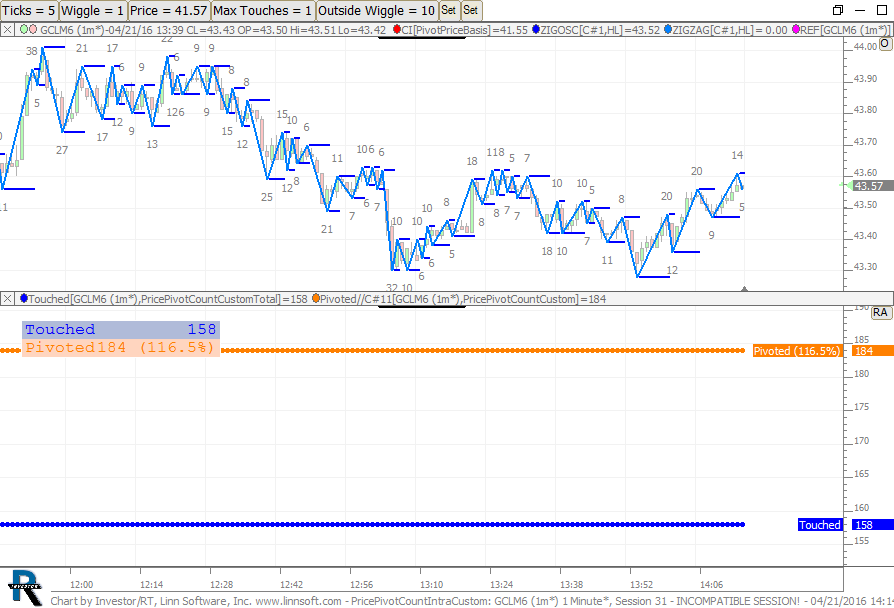The width and height of the screenshot is (894, 608).
Task: Click the pivot count label '25'
Action: tap(267, 197)
